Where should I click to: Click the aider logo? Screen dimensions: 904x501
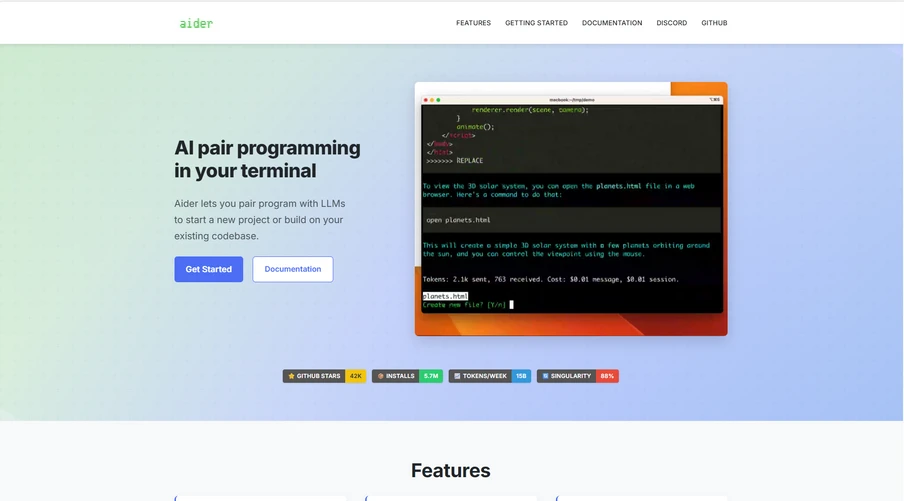tap(196, 24)
